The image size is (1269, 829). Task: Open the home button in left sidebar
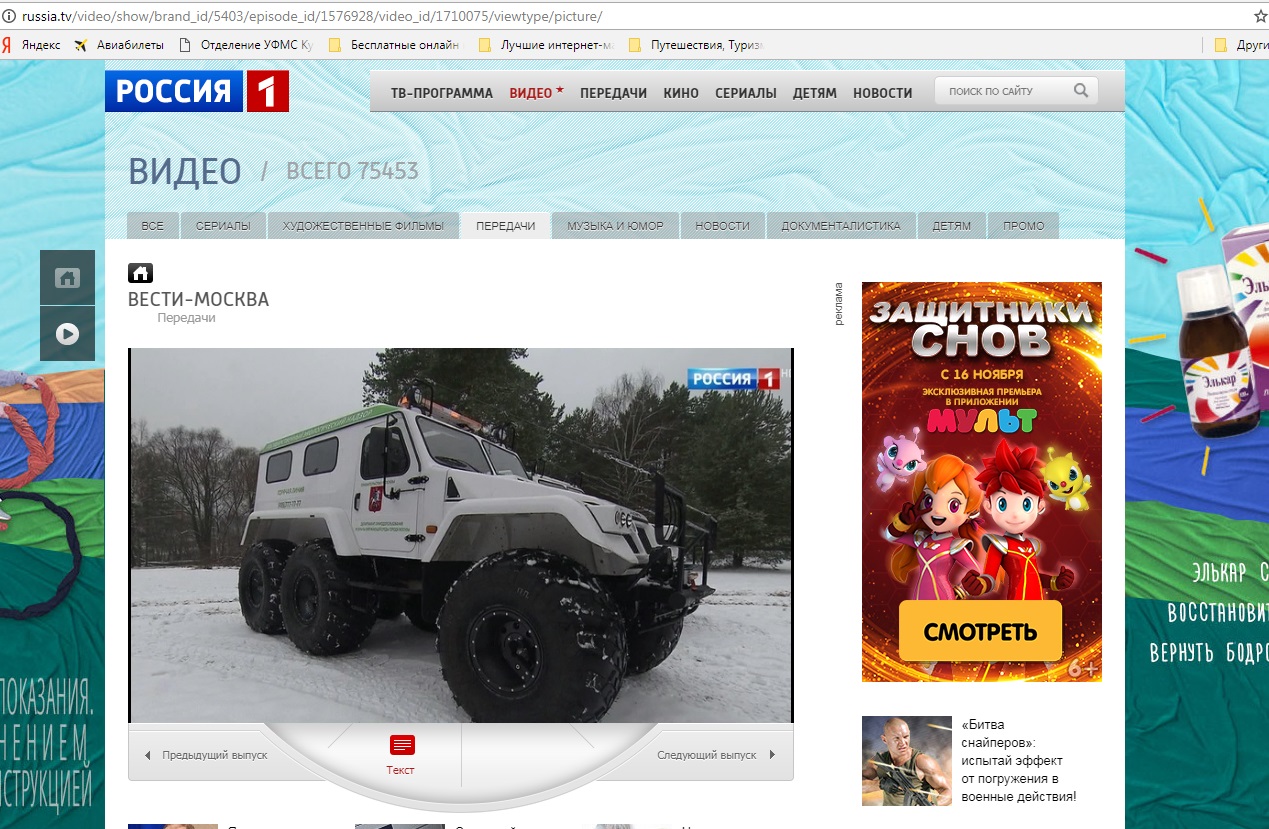click(x=67, y=278)
